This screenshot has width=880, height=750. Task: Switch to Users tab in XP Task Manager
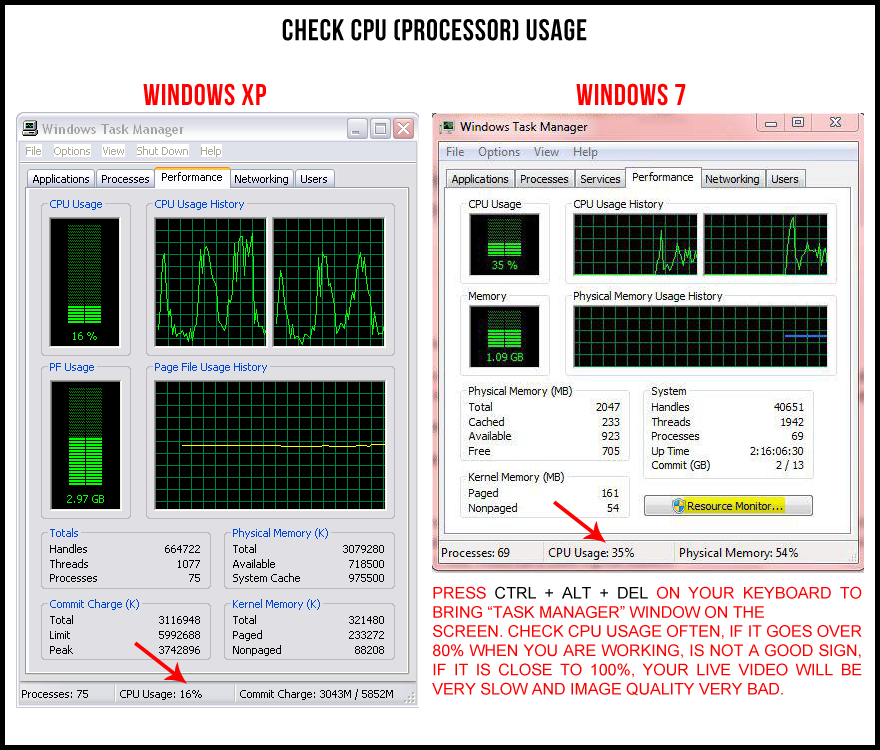tap(314, 179)
